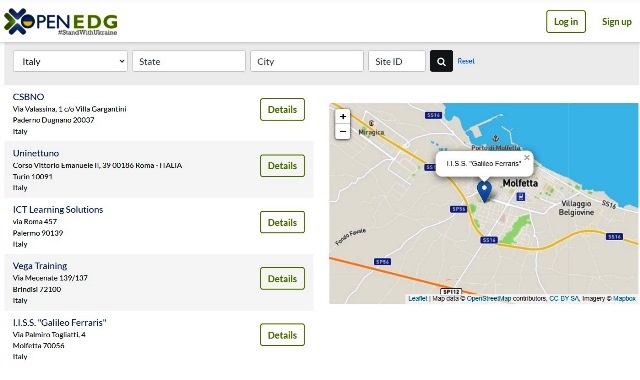Open the OpenStreetMap contributors link

click(489, 298)
